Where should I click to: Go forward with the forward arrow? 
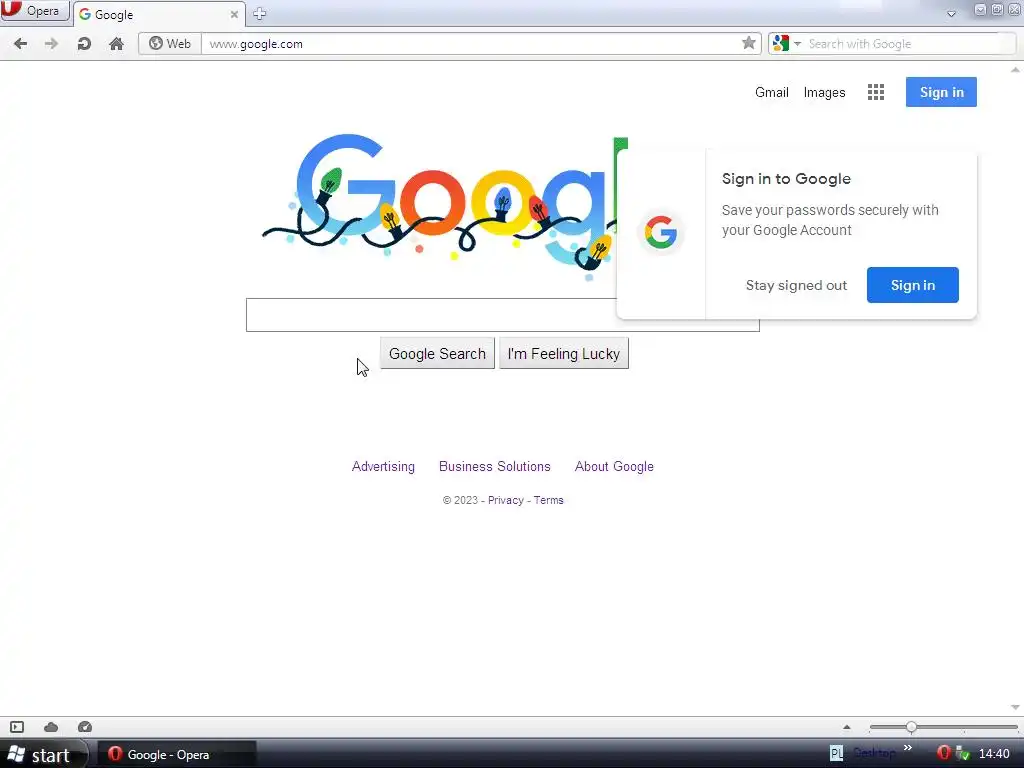click(x=51, y=44)
